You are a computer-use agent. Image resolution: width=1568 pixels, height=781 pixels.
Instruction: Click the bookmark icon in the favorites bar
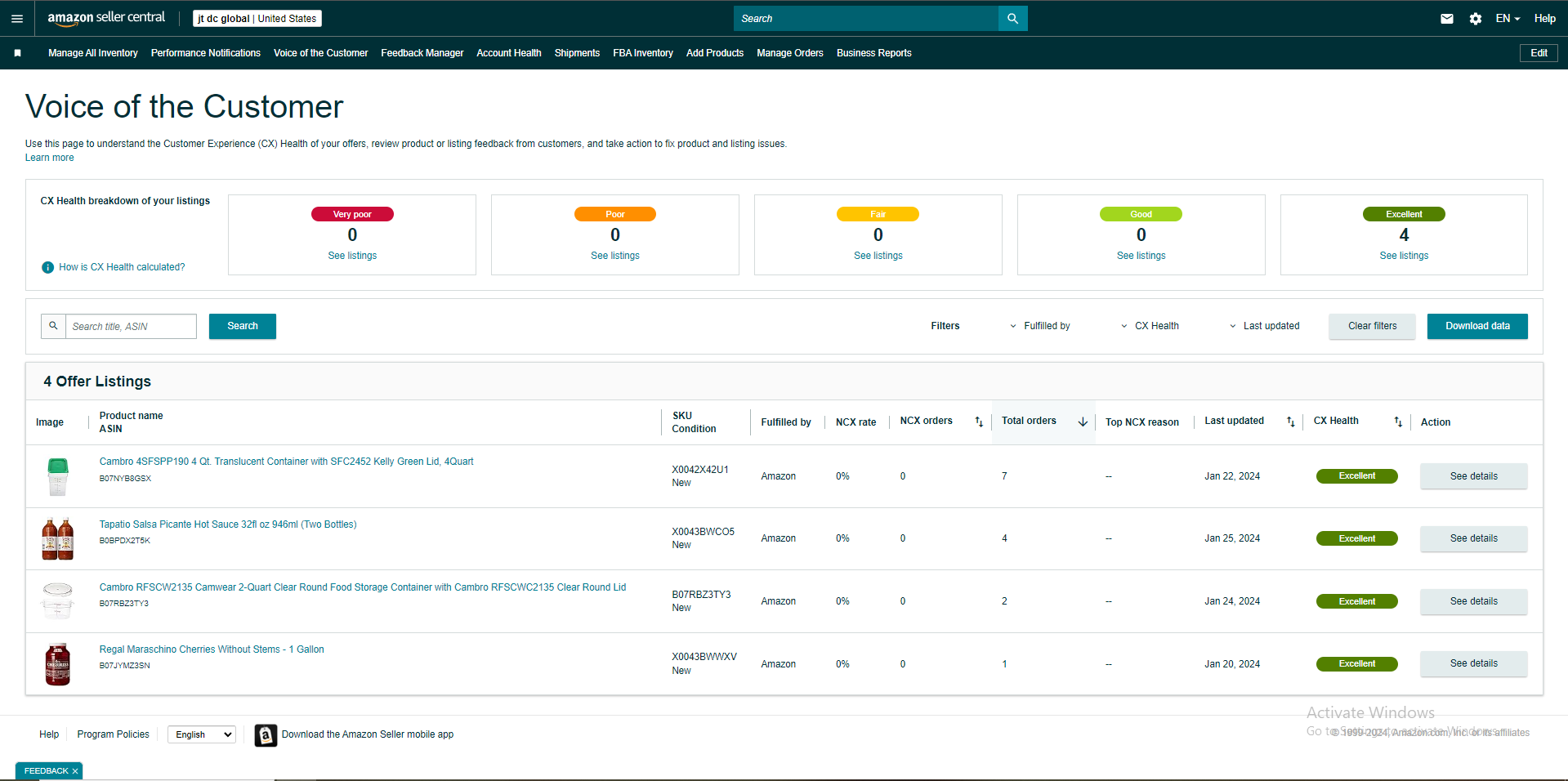click(x=17, y=53)
